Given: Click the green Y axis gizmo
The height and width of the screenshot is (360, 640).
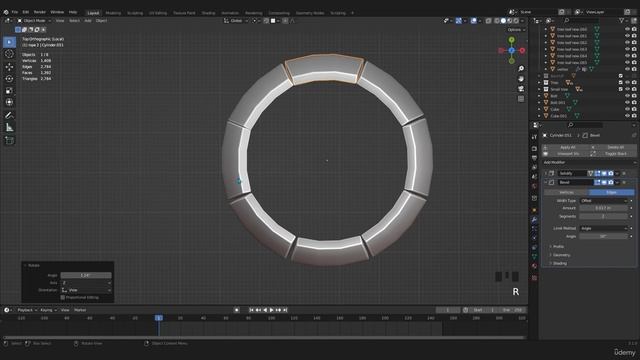Looking at the screenshot, I should (x=511, y=40).
